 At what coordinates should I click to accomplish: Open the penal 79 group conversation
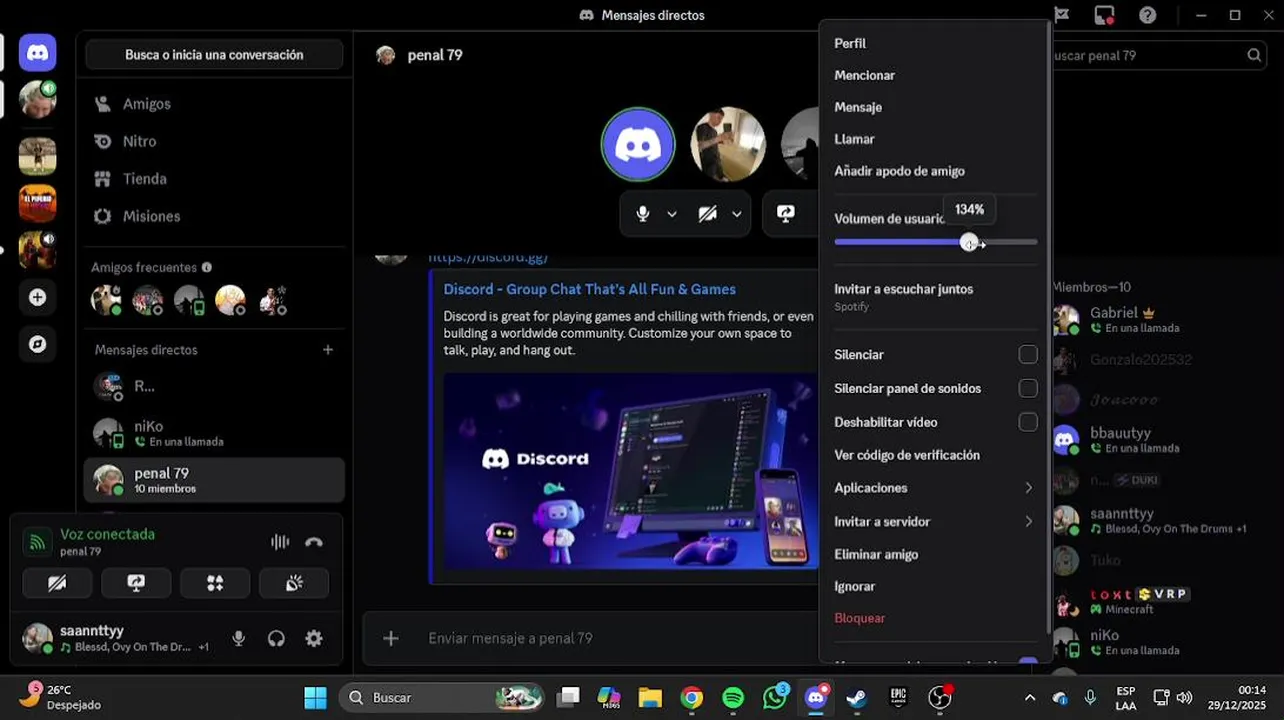(214, 480)
